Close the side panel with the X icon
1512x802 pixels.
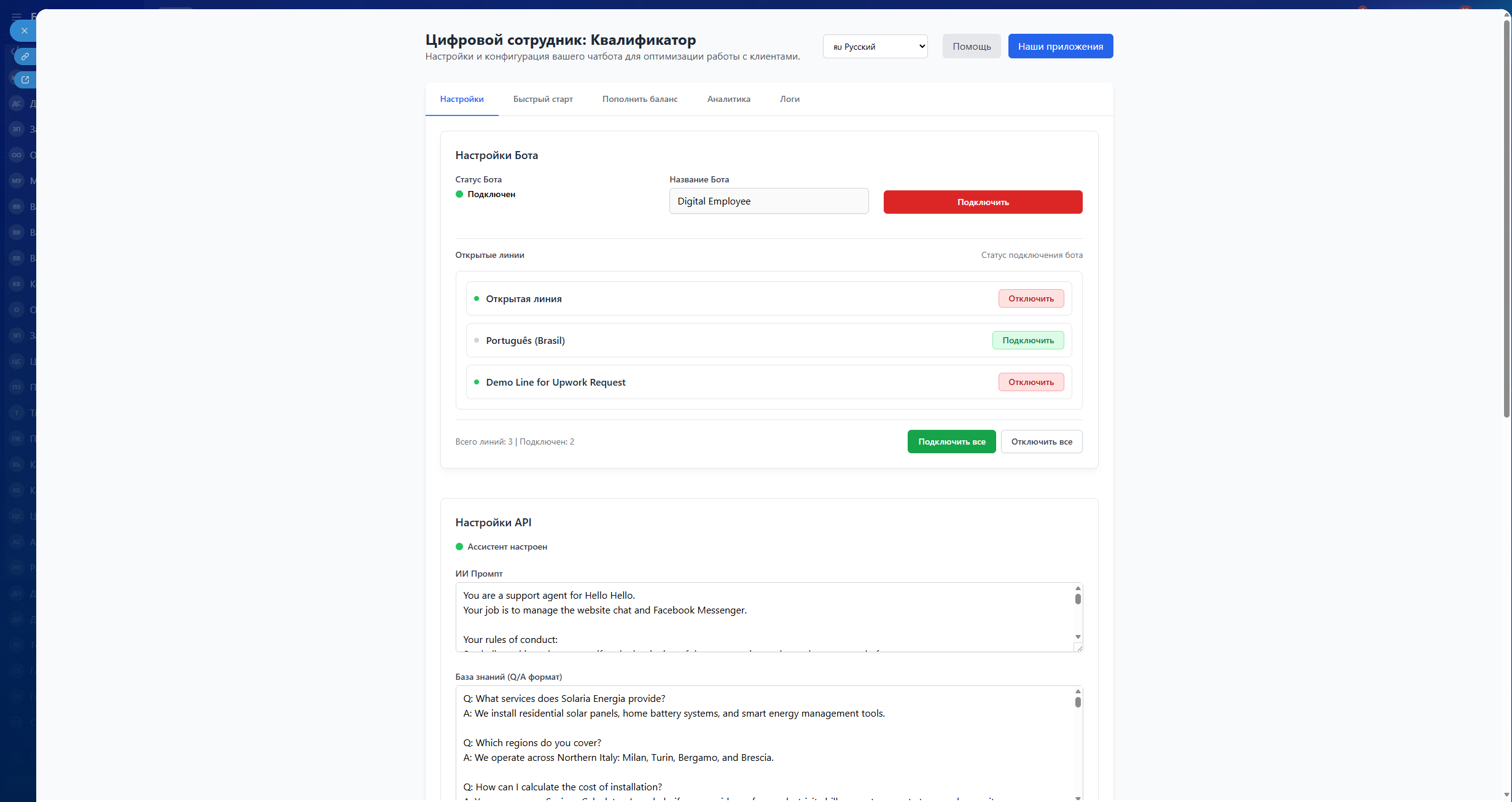click(x=24, y=31)
